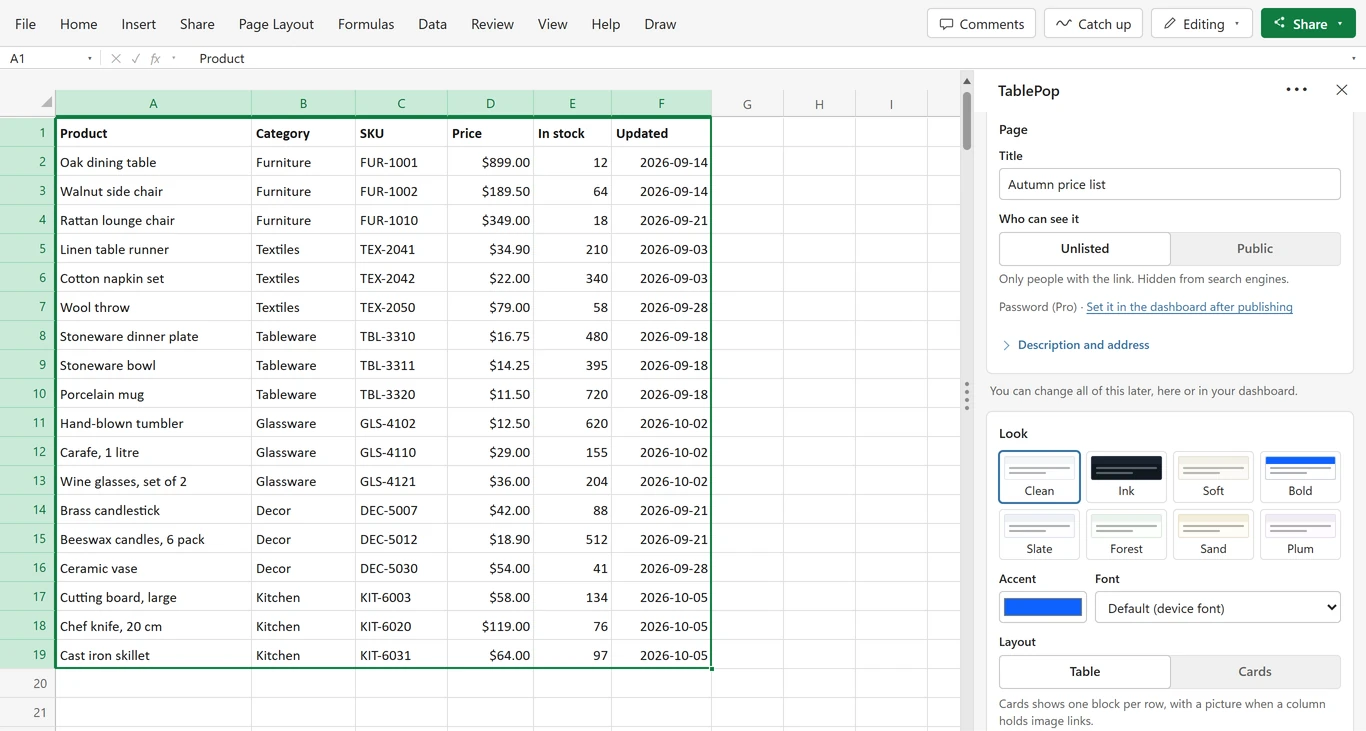This screenshot has width=1366, height=731.
Task: Follow the Set it in the dashboard link
Action: (x=1189, y=307)
